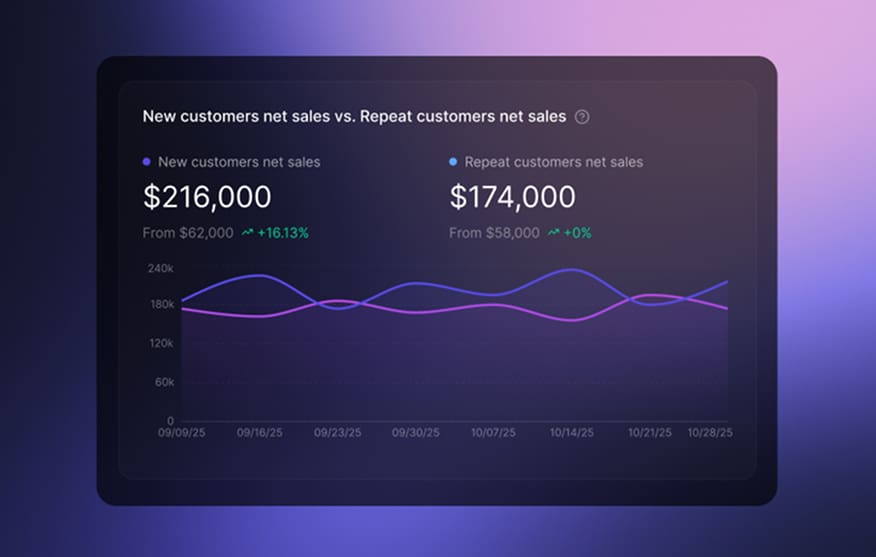Click the chart title heading text
The height and width of the screenshot is (557, 876).
click(354, 117)
